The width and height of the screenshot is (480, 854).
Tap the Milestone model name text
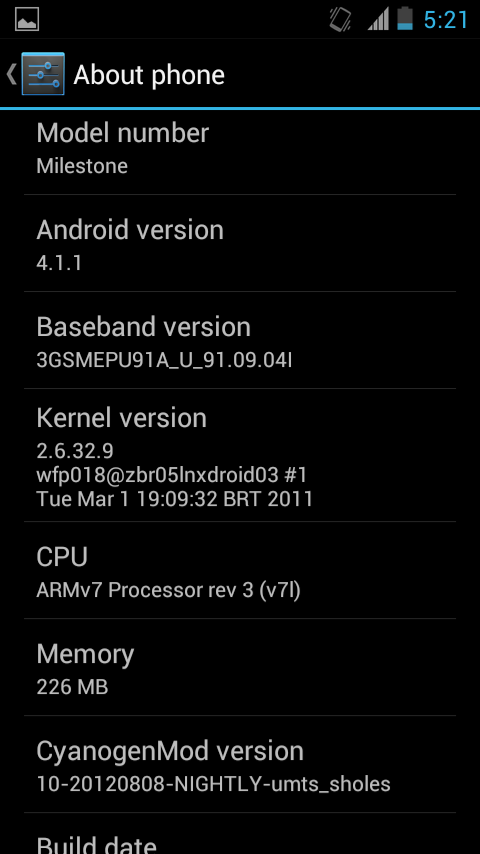pos(82,166)
